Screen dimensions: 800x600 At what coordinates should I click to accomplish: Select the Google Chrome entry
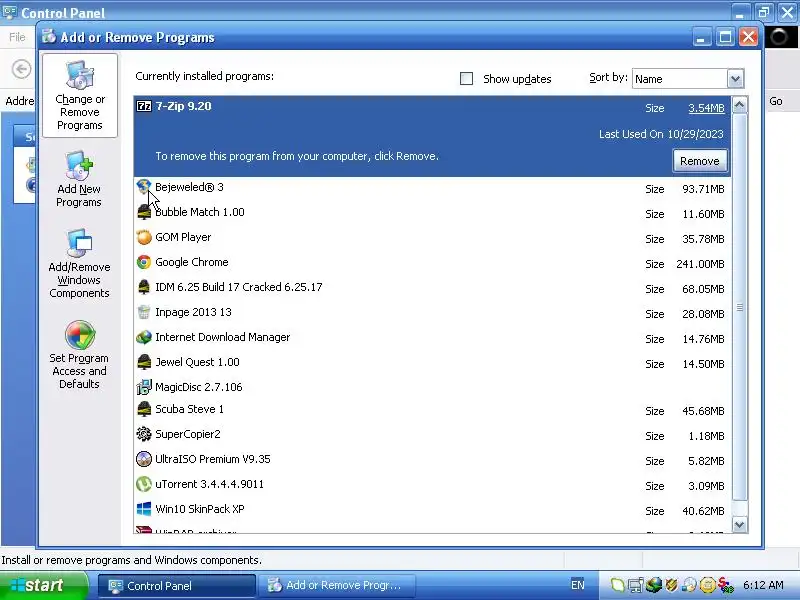tap(432, 263)
